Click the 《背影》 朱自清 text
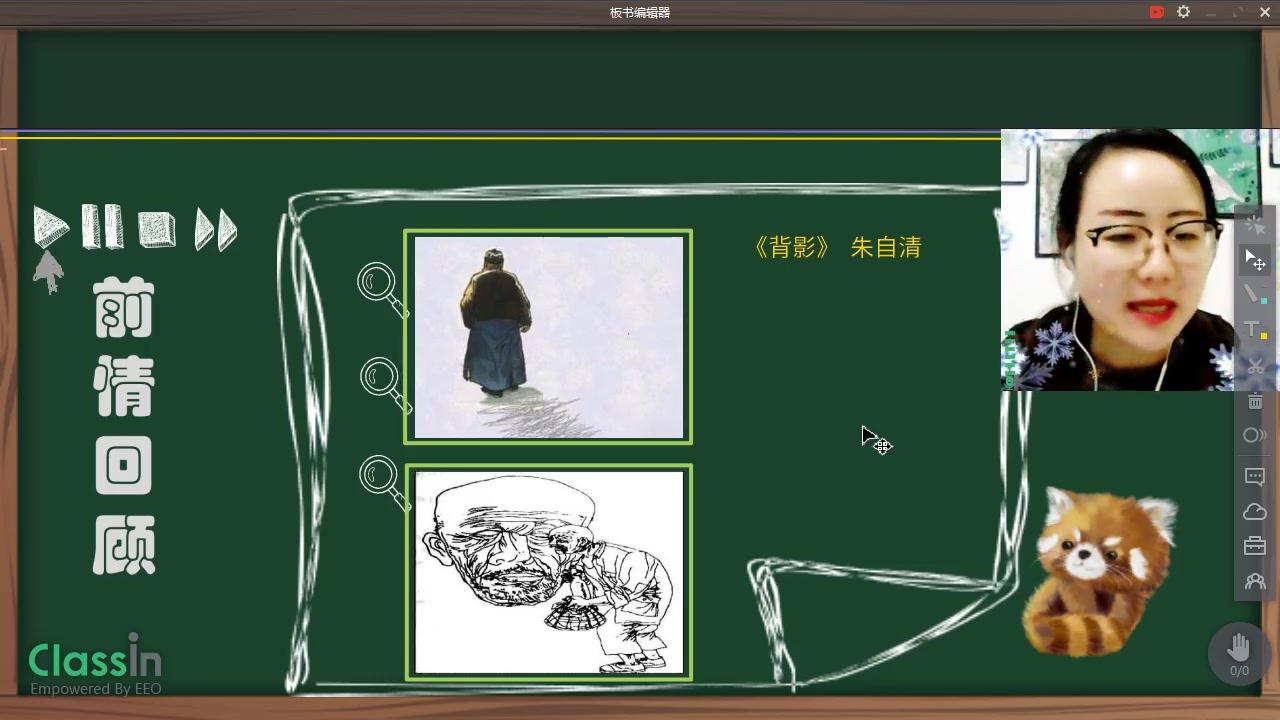The image size is (1280, 720). point(837,248)
